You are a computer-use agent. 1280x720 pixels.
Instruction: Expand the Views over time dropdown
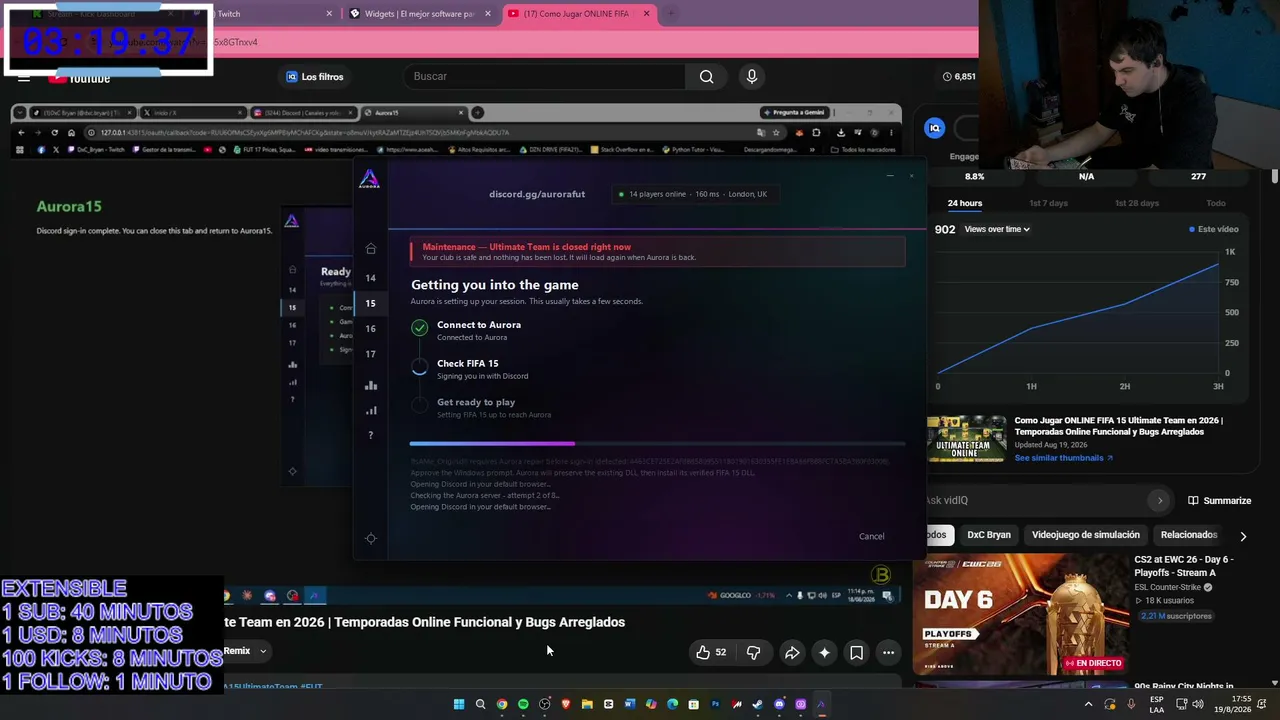997,229
